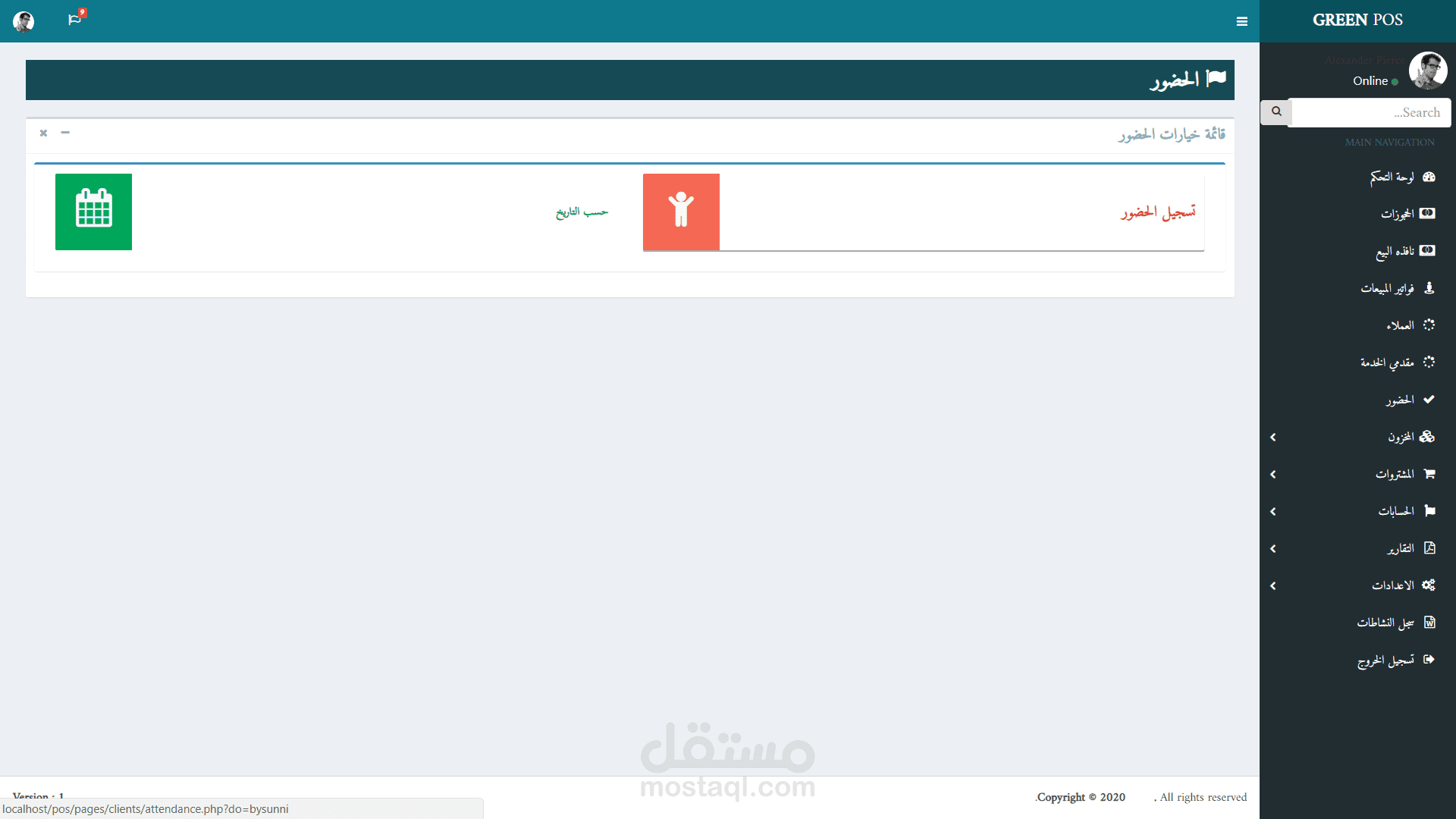Click the تسجيل الحضور link

click(1158, 212)
